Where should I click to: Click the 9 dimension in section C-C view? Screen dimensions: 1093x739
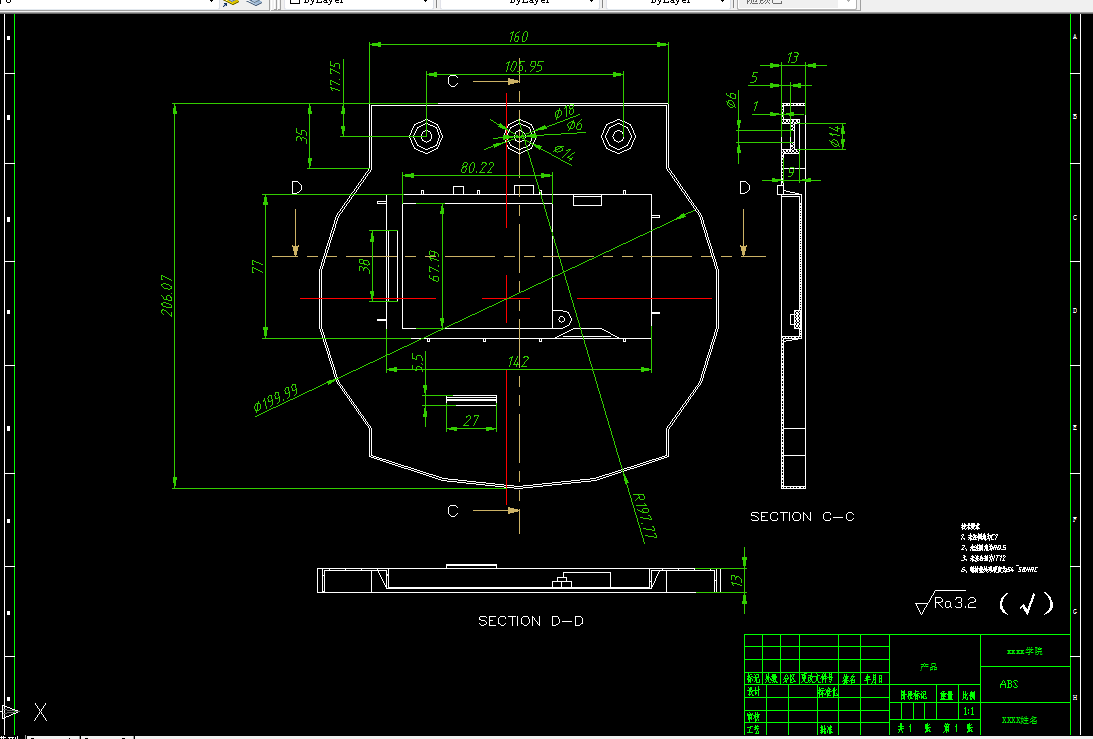791,172
